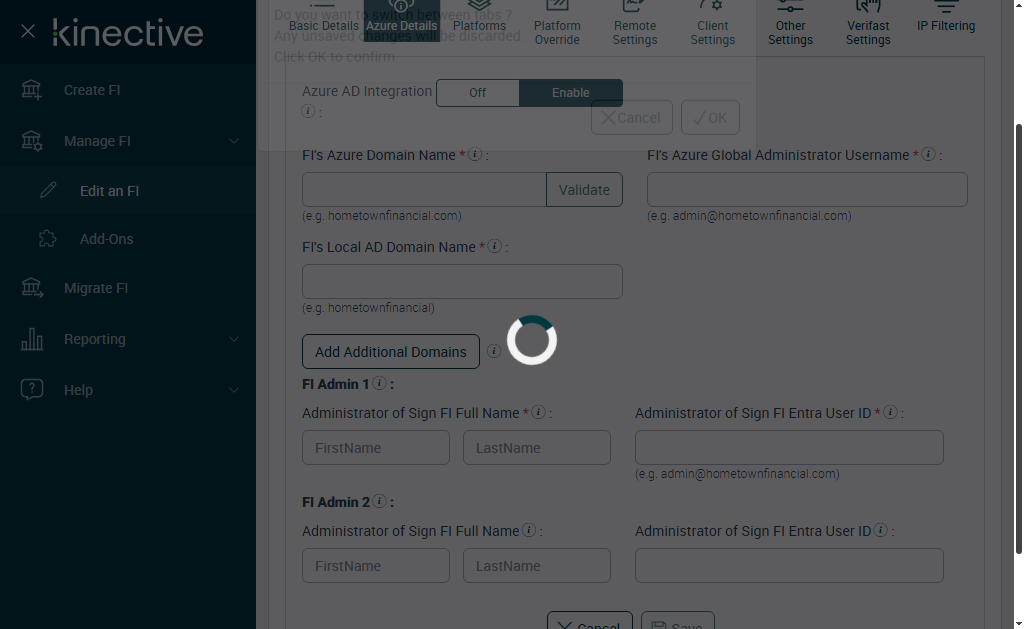Viewport: 1024px width, 629px height.
Task: Click FI Admin 1 Entra User ID field
Action: tap(789, 447)
